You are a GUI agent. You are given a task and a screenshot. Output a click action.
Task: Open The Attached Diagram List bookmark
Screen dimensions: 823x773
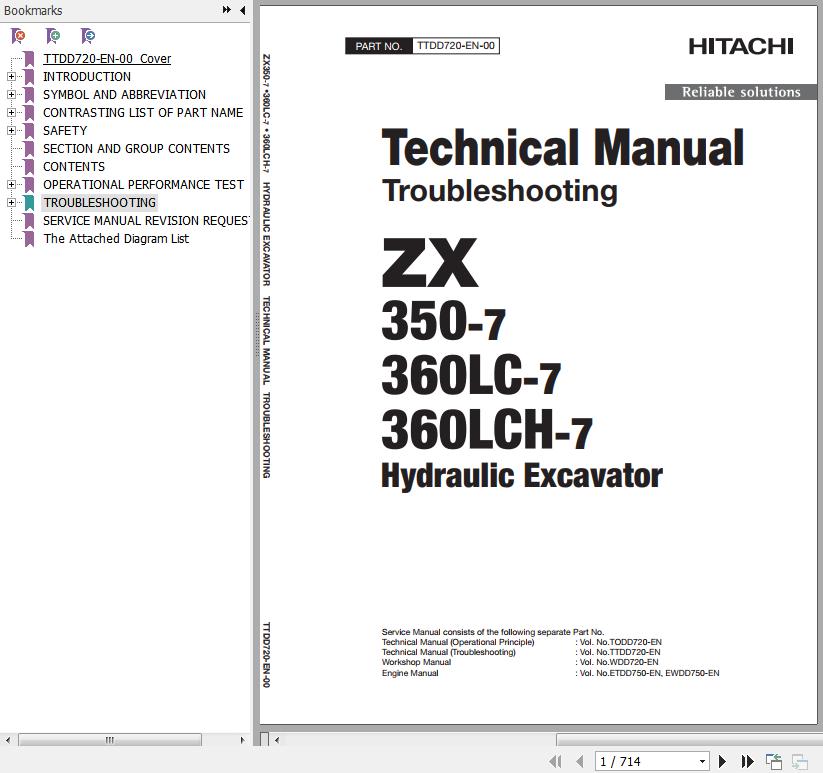115,239
